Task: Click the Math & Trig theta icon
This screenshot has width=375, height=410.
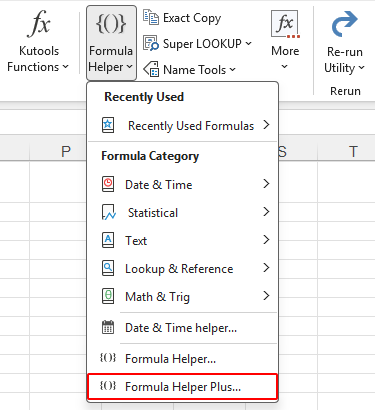Action: (108, 296)
